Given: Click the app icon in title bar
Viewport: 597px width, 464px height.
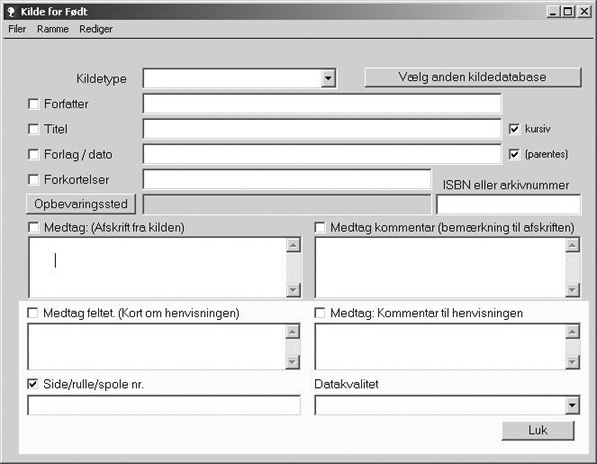Looking at the screenshot, I should click(x=11, y=12).
